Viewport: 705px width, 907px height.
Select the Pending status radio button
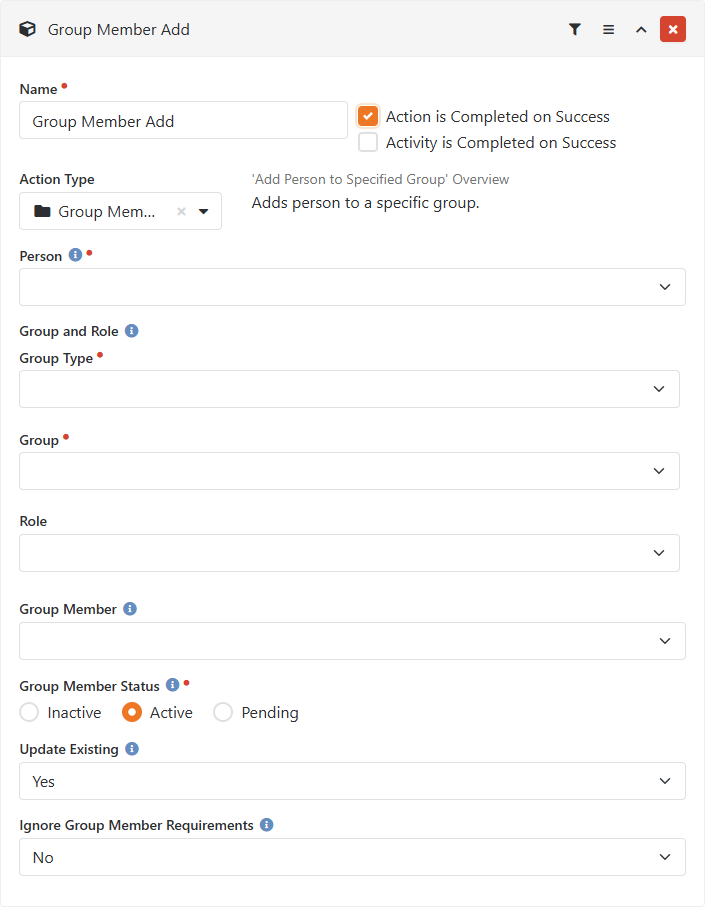[223, 712]
